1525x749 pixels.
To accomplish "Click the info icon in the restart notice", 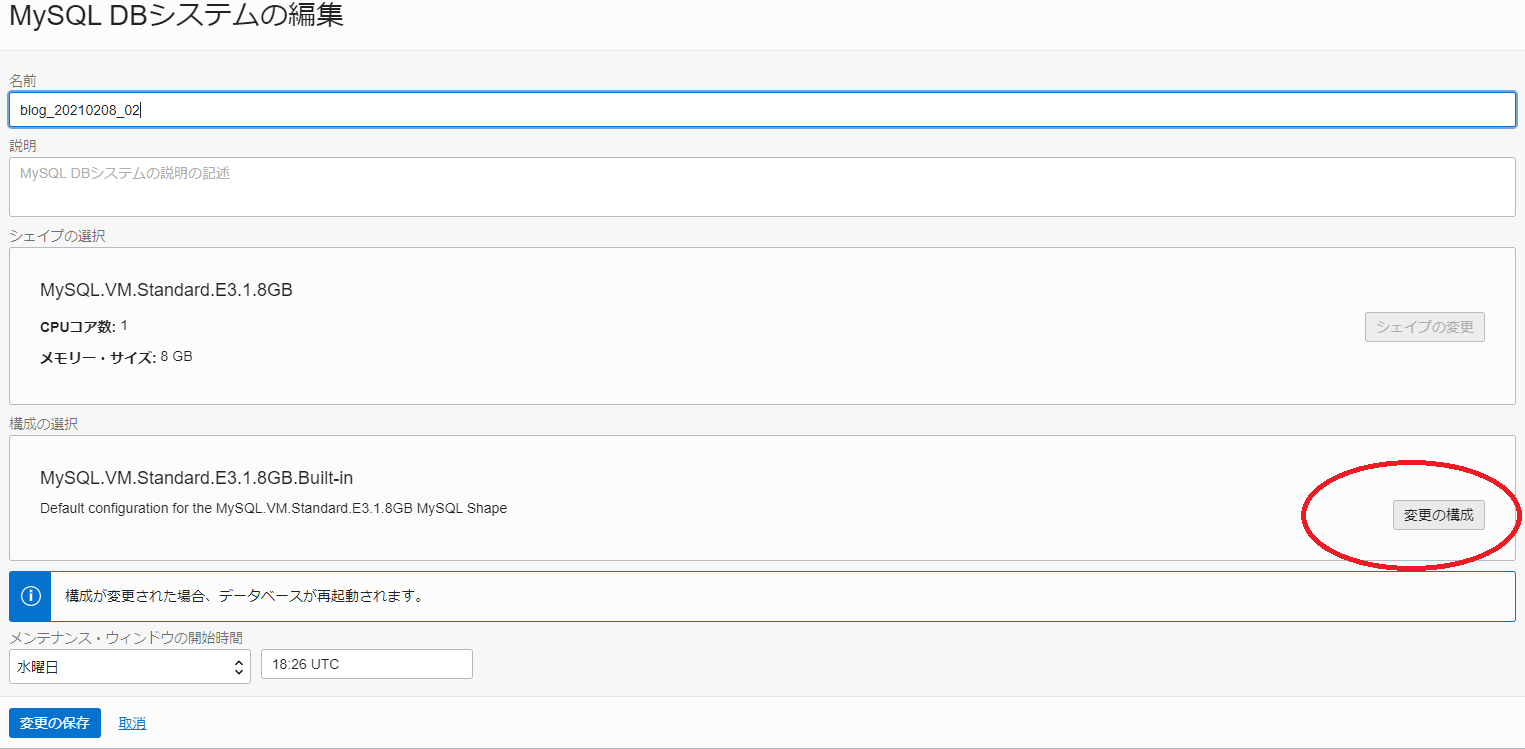I will pyautogui.click(x=30, y=596).
